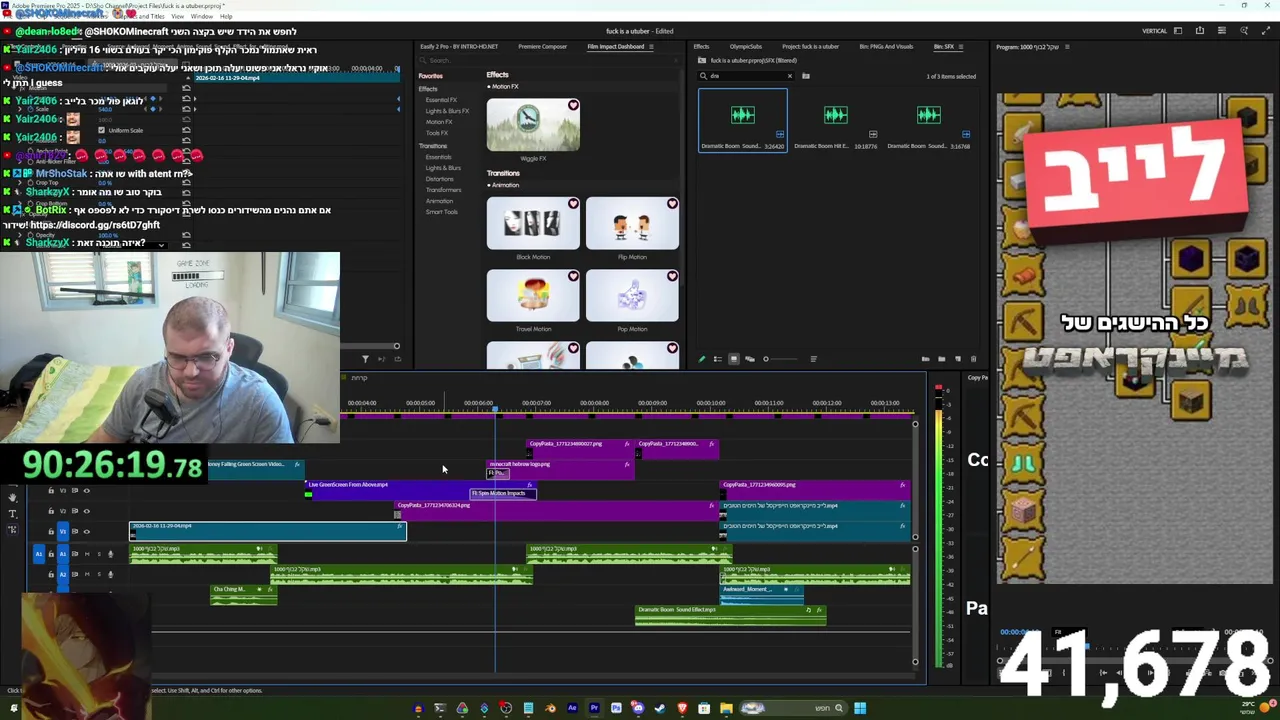This screenshot has width=1280, height=720.
Task: Select the Hand tool in timeline toolbox
Action: pyautogui.click(x=12, y=497)
